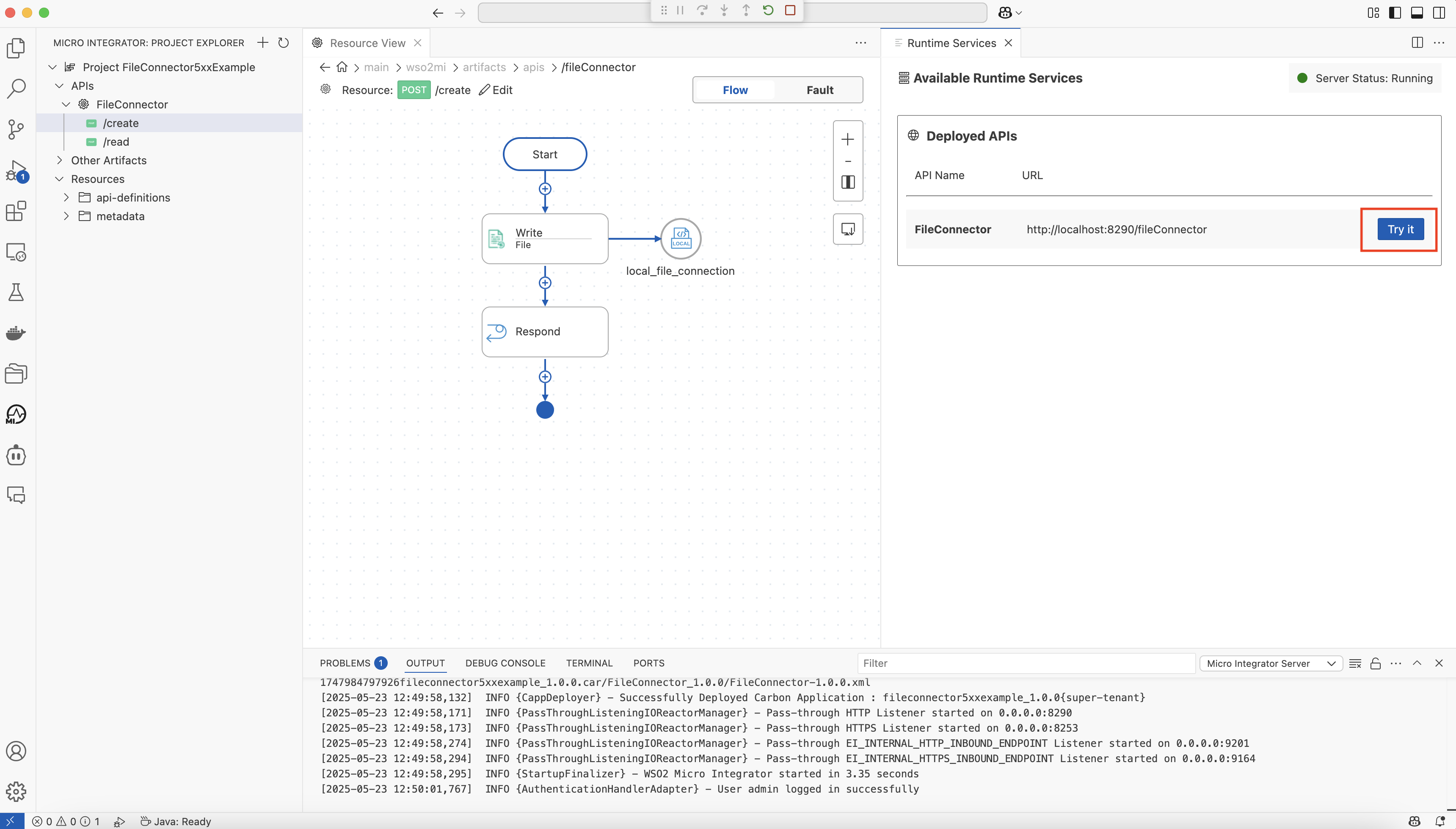The width and height of the screenshot is (1456, 829).
Task: Toggle output auto-scroll lock
Action: coord(1375,663)
